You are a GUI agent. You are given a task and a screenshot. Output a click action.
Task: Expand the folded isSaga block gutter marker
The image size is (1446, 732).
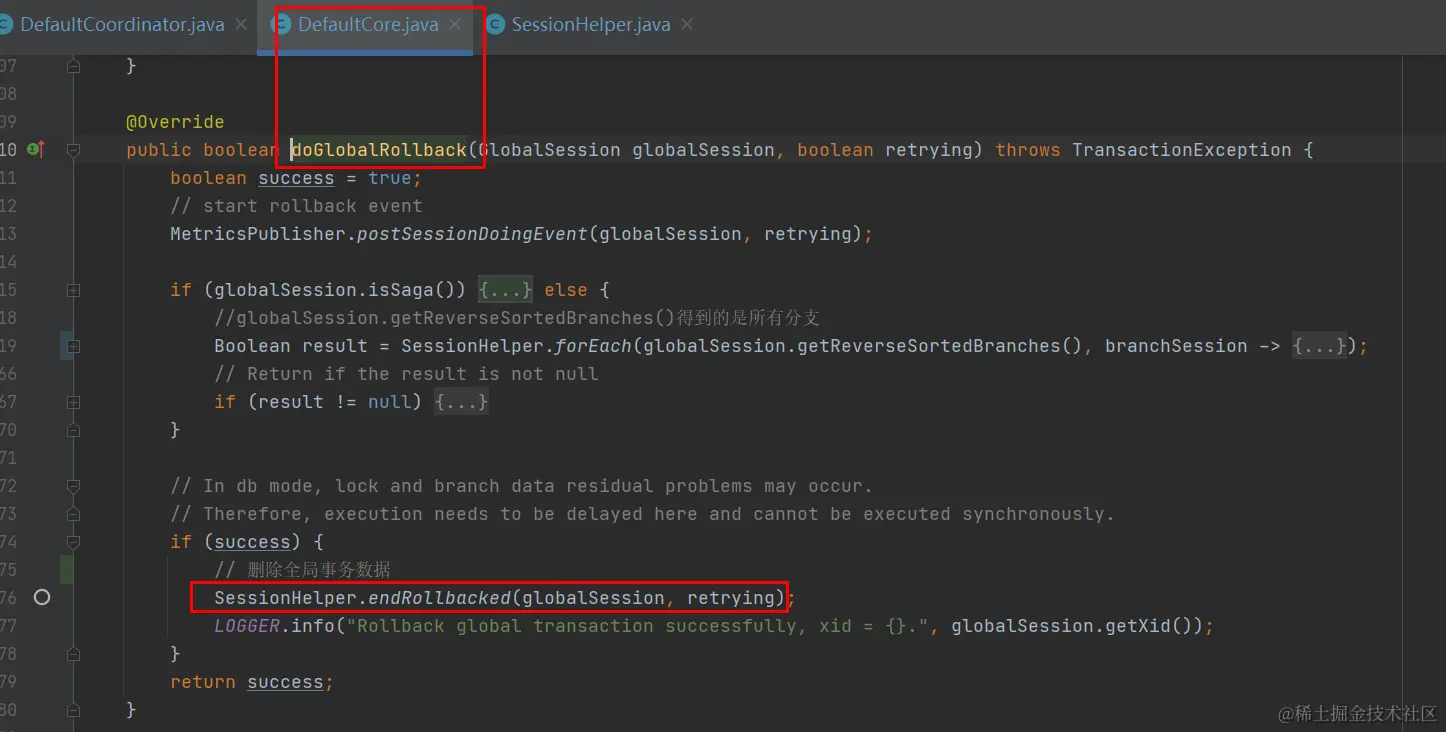(x=73, y=290)
